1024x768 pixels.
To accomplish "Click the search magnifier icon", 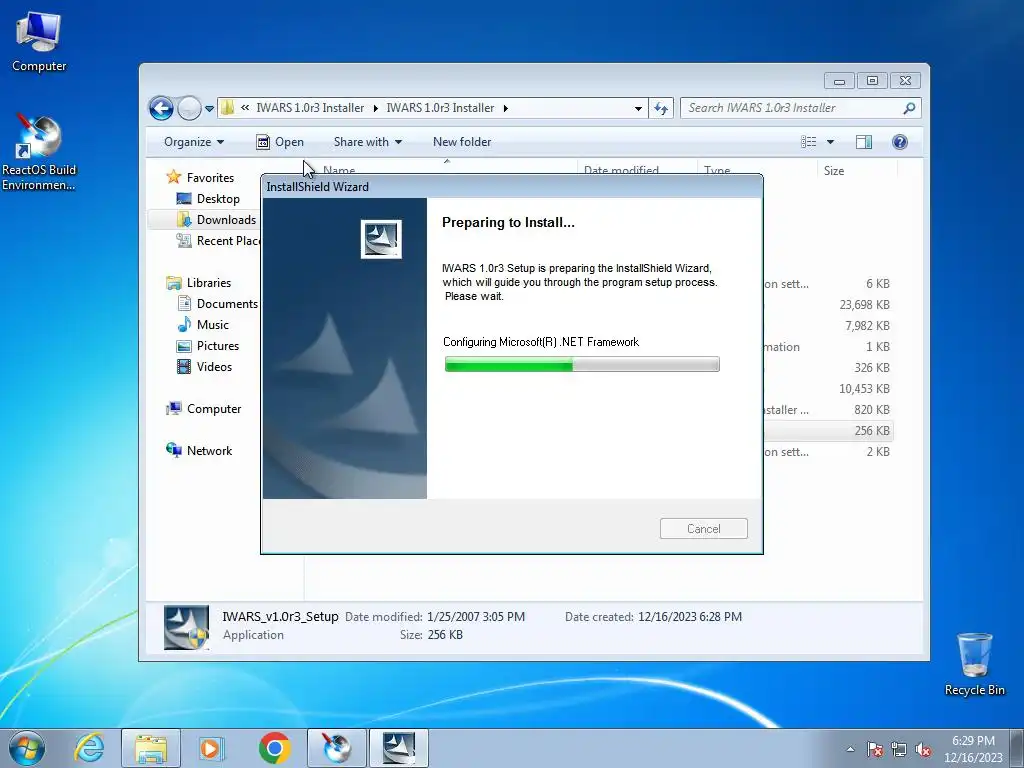I will [908, 108].
